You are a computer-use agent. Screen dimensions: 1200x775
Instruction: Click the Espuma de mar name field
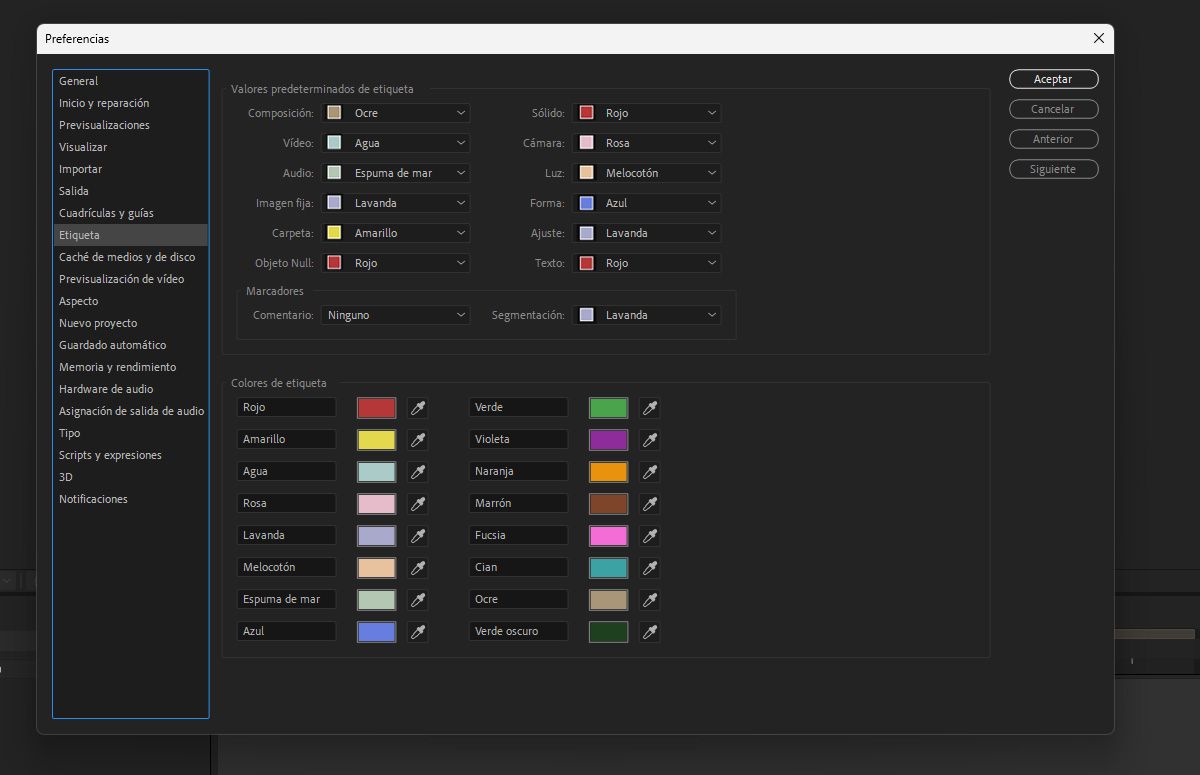pos(287,599)
